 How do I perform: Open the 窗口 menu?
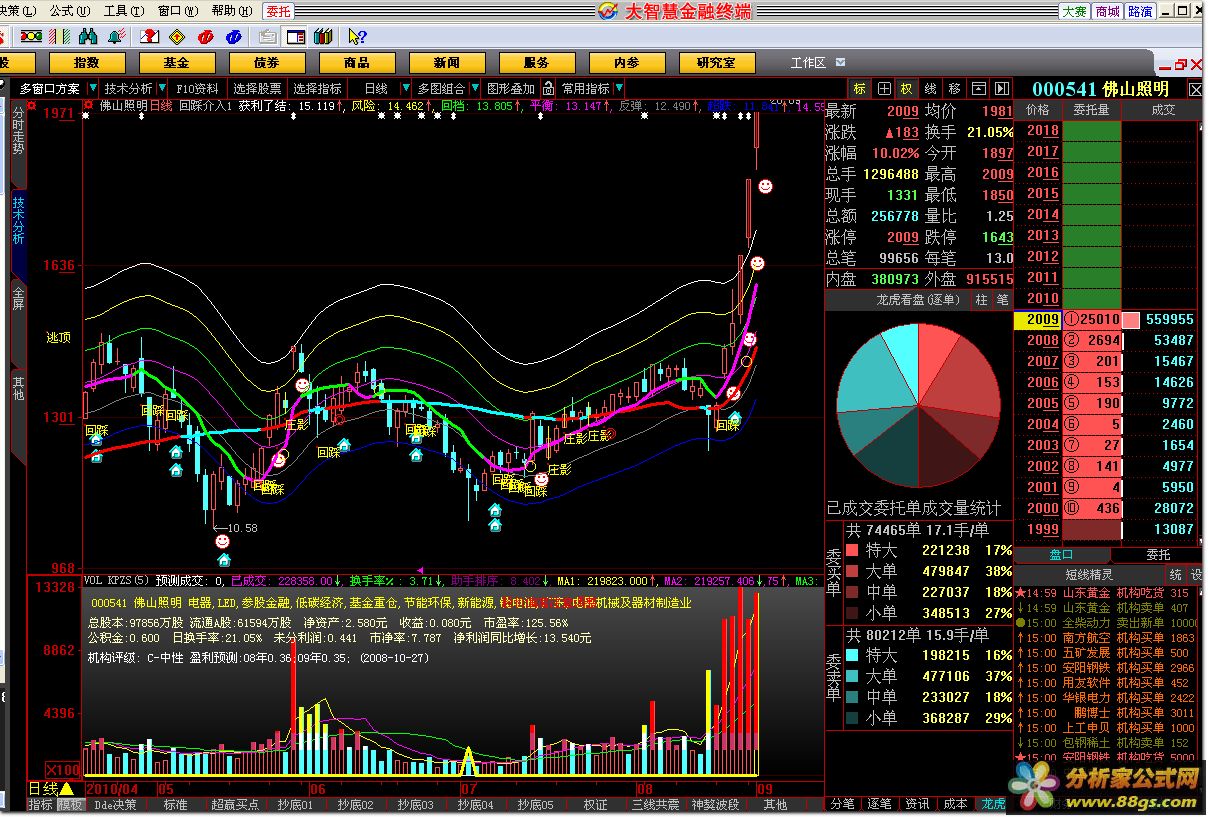click(176, 11)
